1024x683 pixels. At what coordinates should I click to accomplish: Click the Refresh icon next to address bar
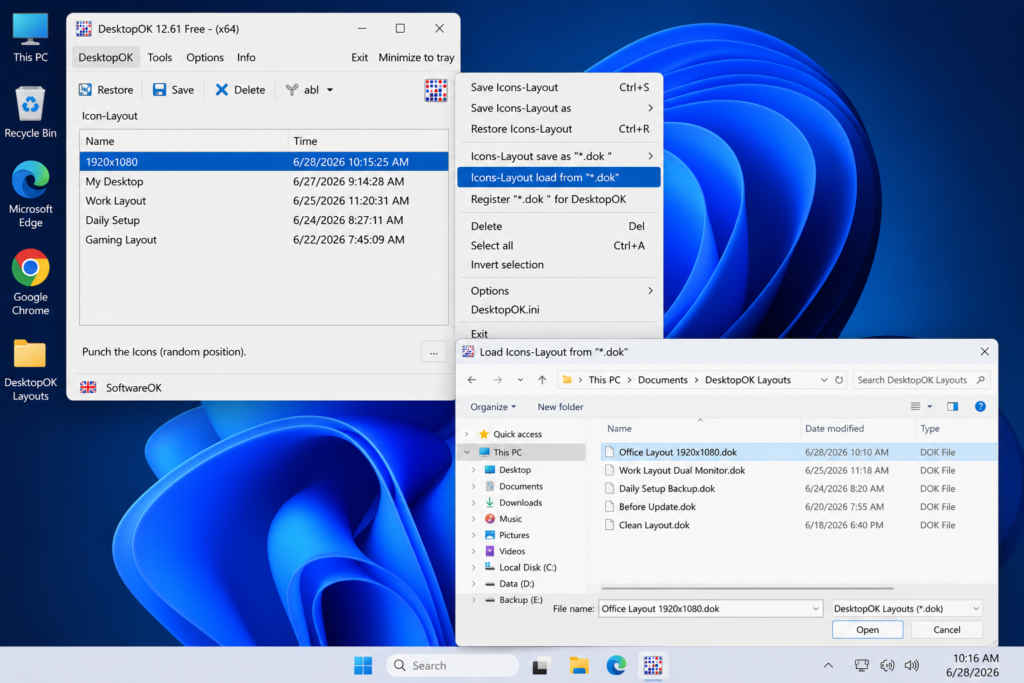point(839,380)
